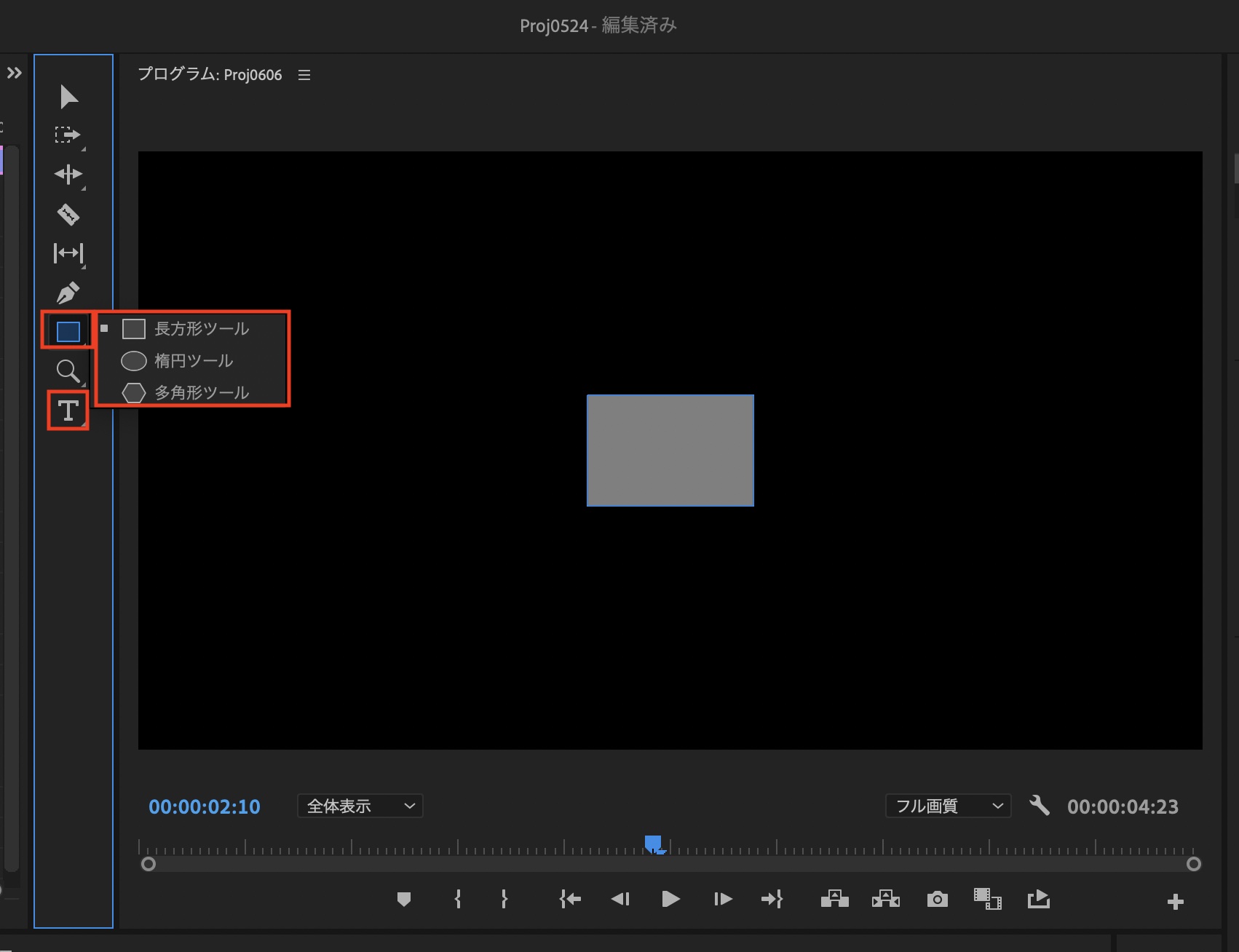Select the Selection arrow tool

pos(68,96)
